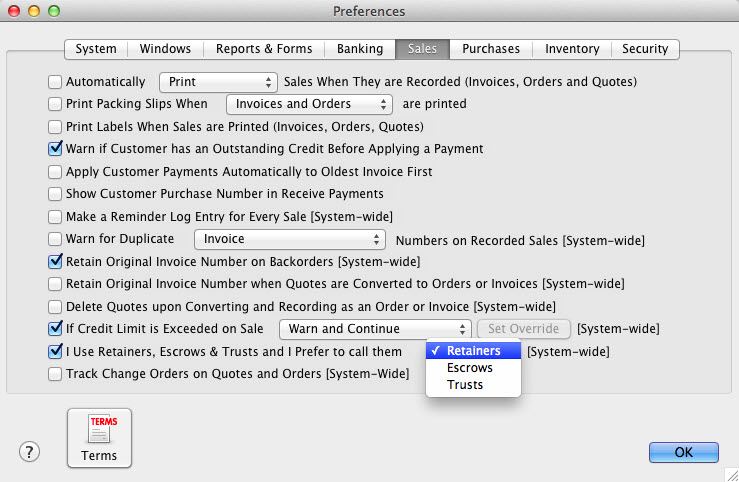
Task: Enable Automatically Print Sales checkbox
Action: point(56,82)
